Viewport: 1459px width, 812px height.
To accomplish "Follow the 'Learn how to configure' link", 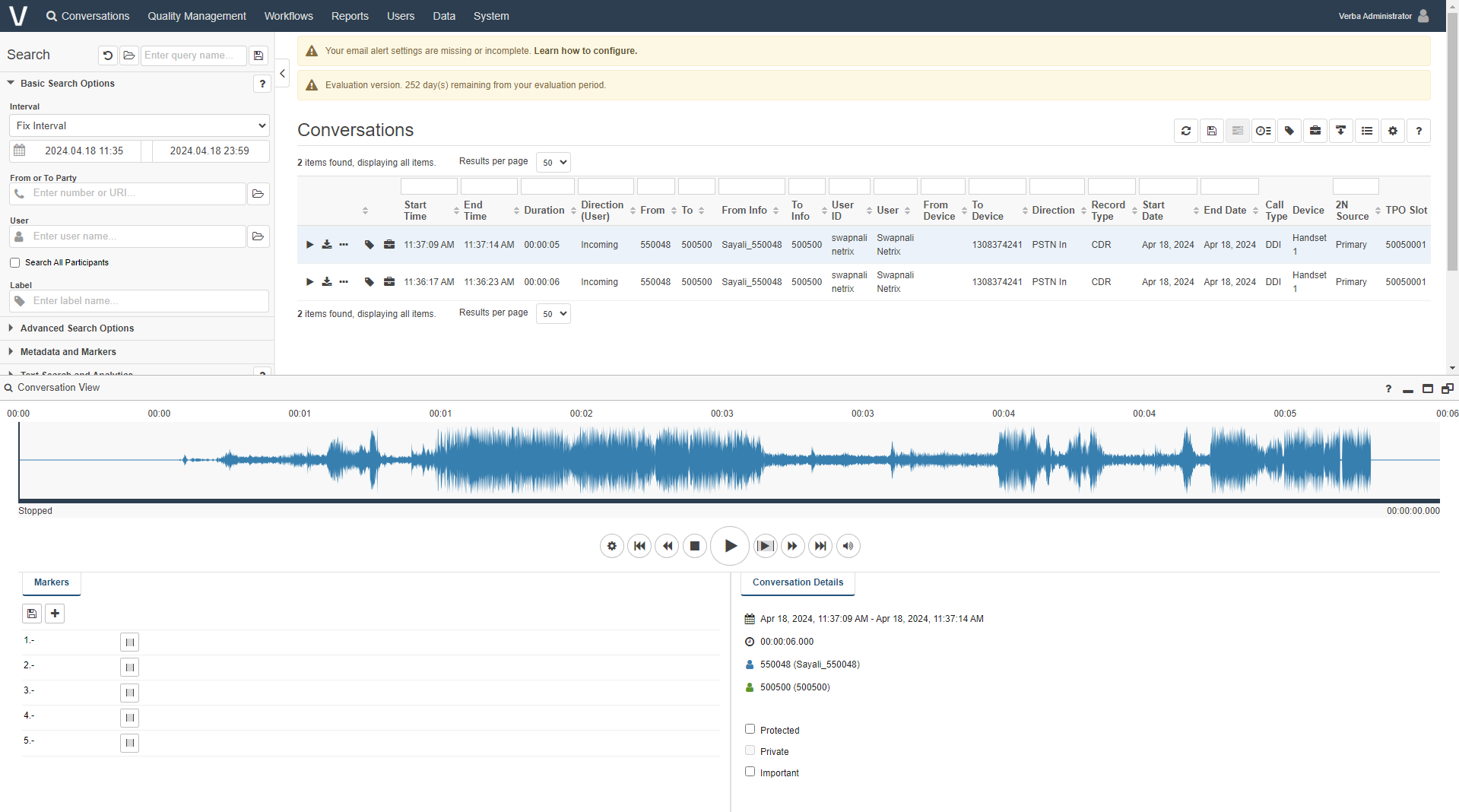I will 585,51.
